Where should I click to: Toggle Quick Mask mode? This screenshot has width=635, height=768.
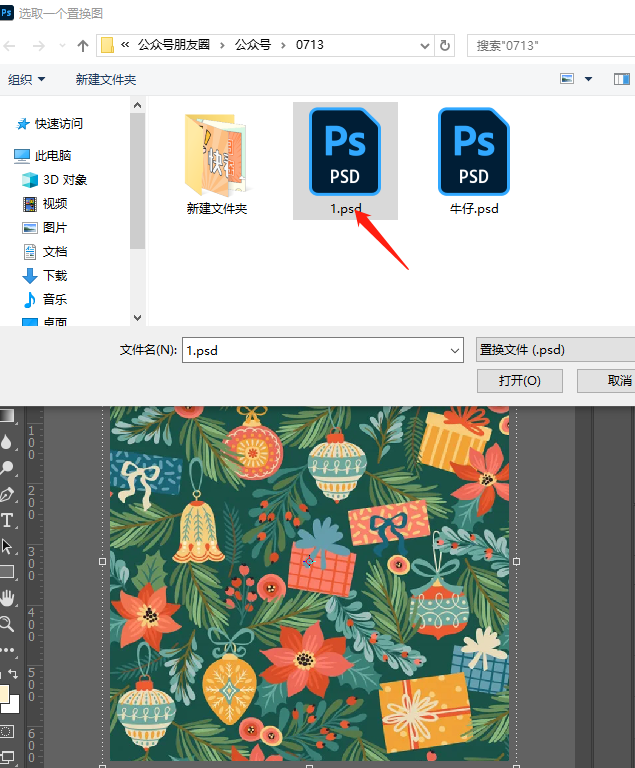click(7, 732)
